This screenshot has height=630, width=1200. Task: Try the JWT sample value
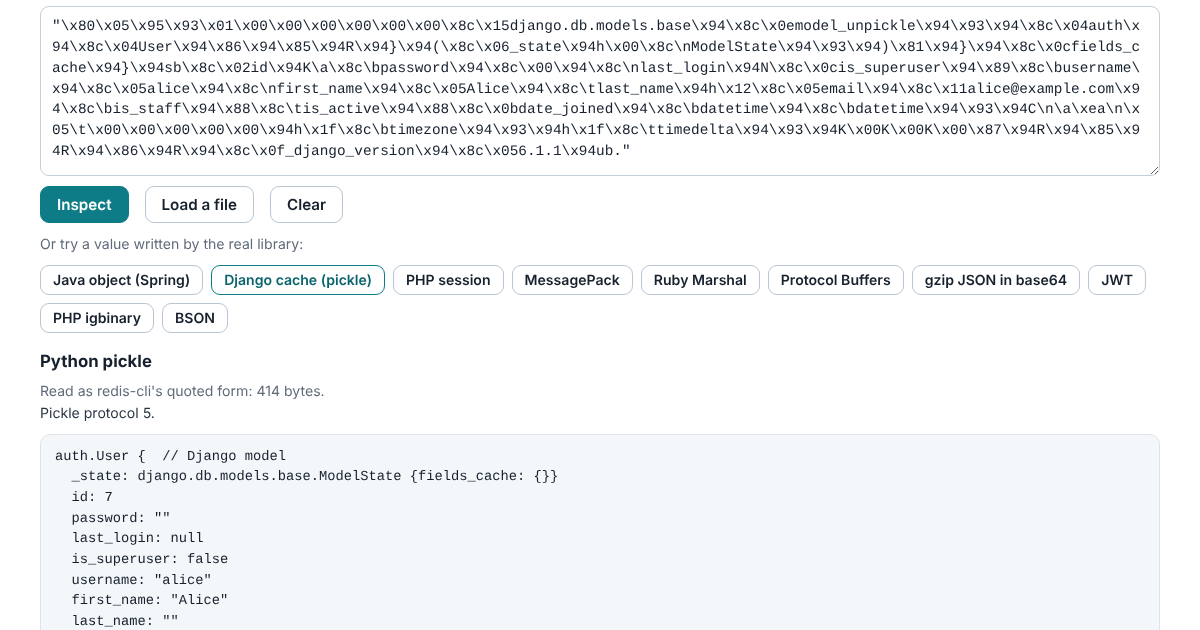click(x=1117, y=280)
